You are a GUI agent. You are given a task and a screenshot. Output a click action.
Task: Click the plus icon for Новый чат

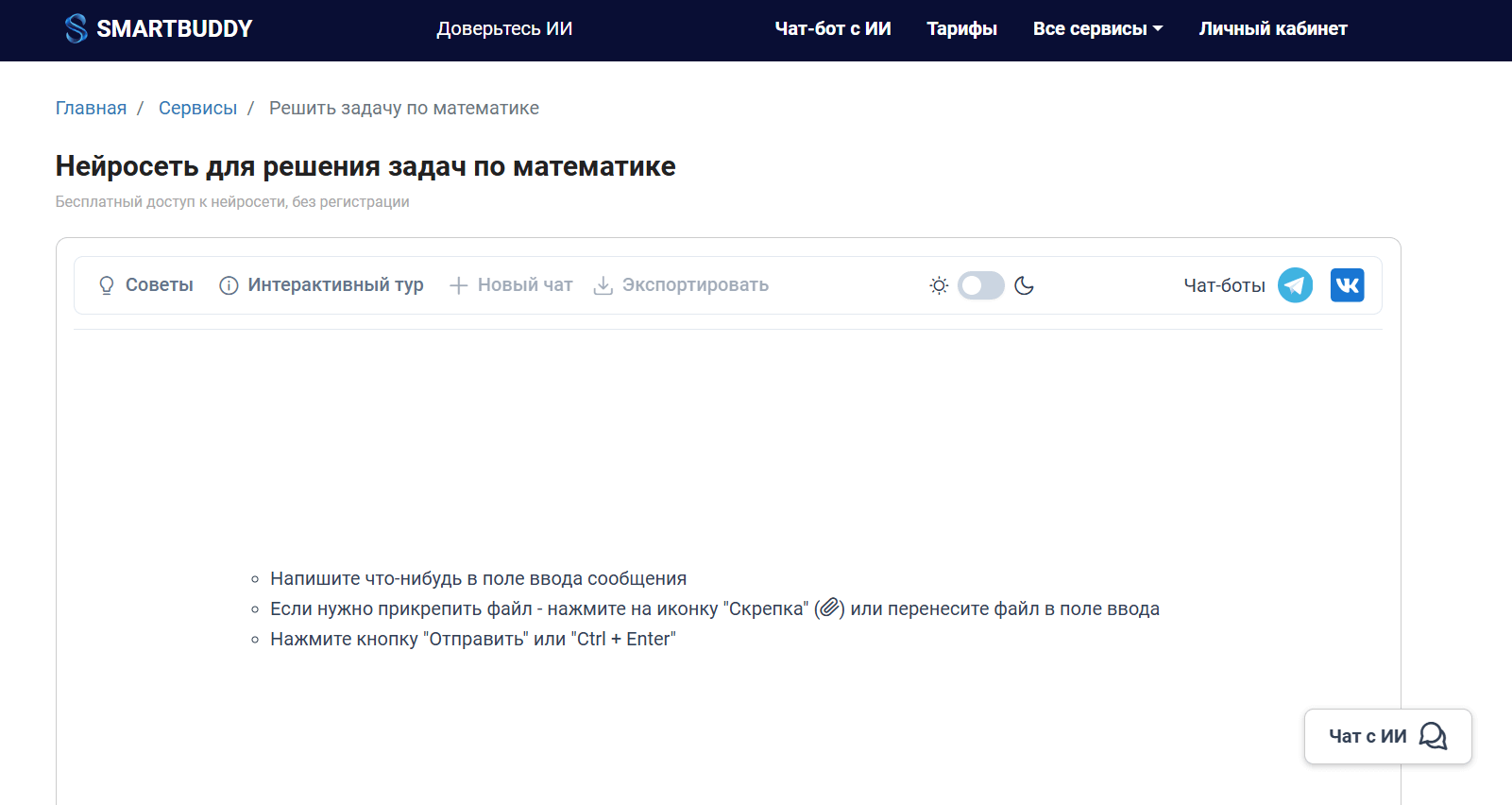458,285
